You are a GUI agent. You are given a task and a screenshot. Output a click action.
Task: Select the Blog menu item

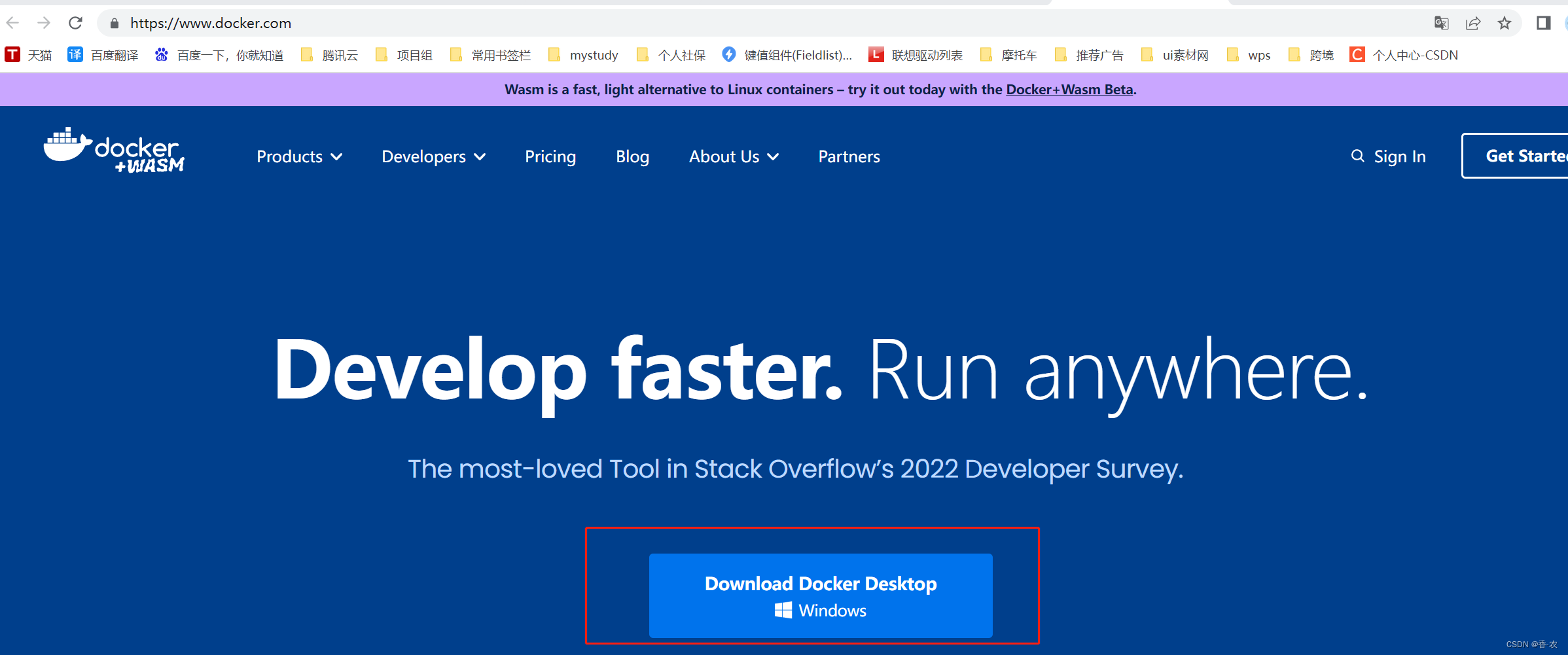(632, 156)
